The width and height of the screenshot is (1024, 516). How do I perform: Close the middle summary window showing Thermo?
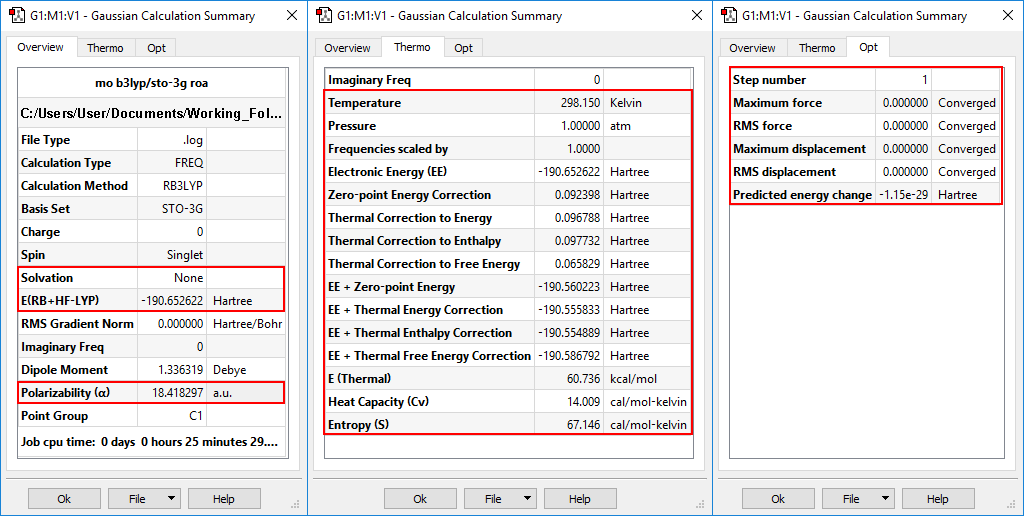697,16
